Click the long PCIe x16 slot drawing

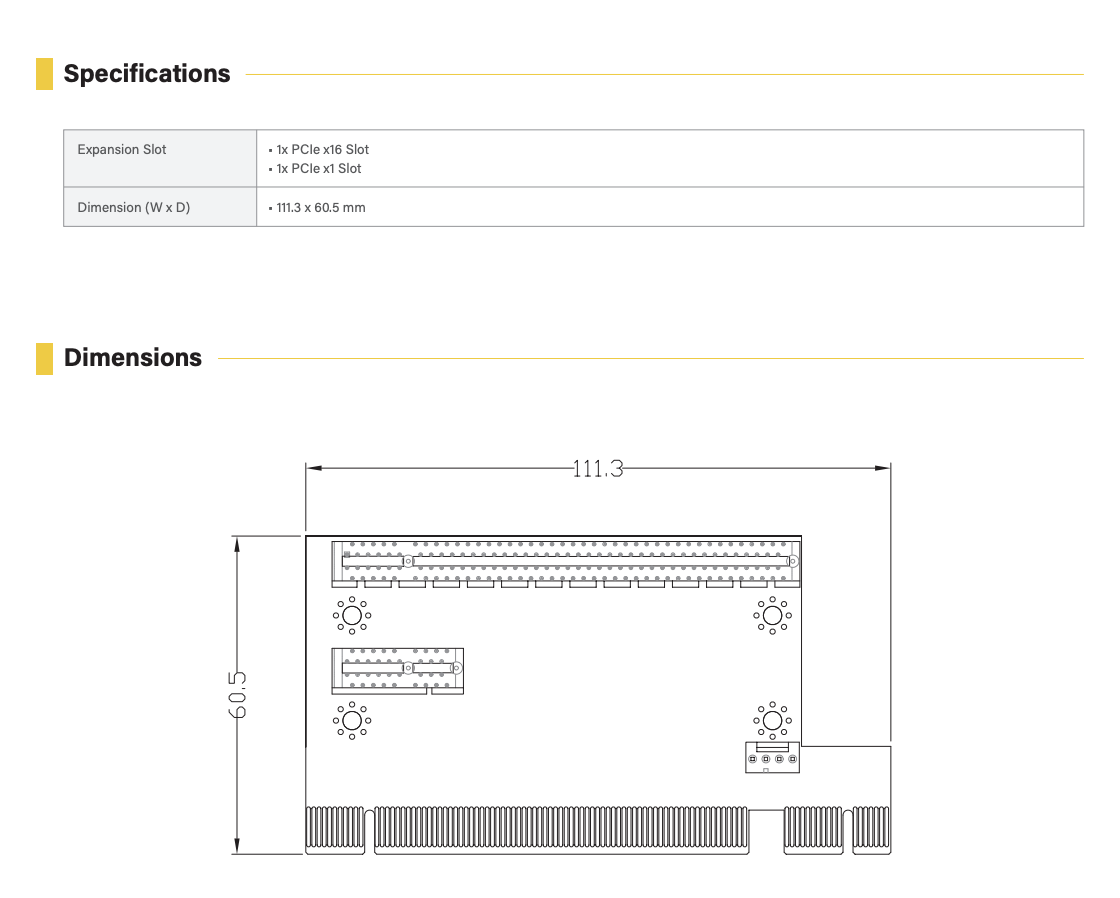(567, 562)
